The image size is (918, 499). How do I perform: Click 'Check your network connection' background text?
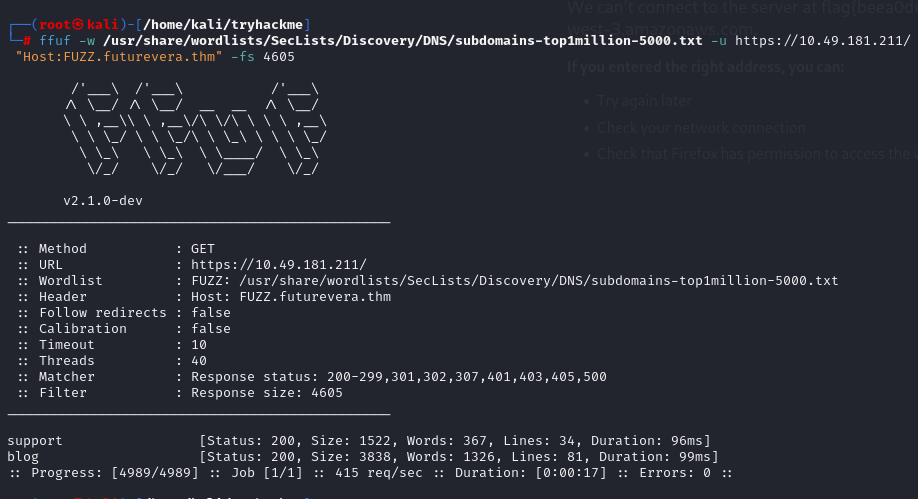tap(701, 128)
